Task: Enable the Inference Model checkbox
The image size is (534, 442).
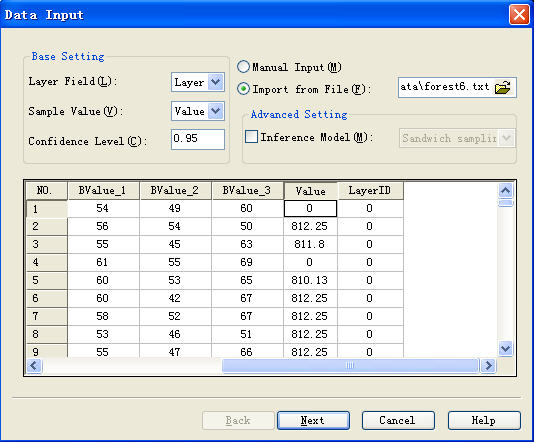Action: (251, 137)
